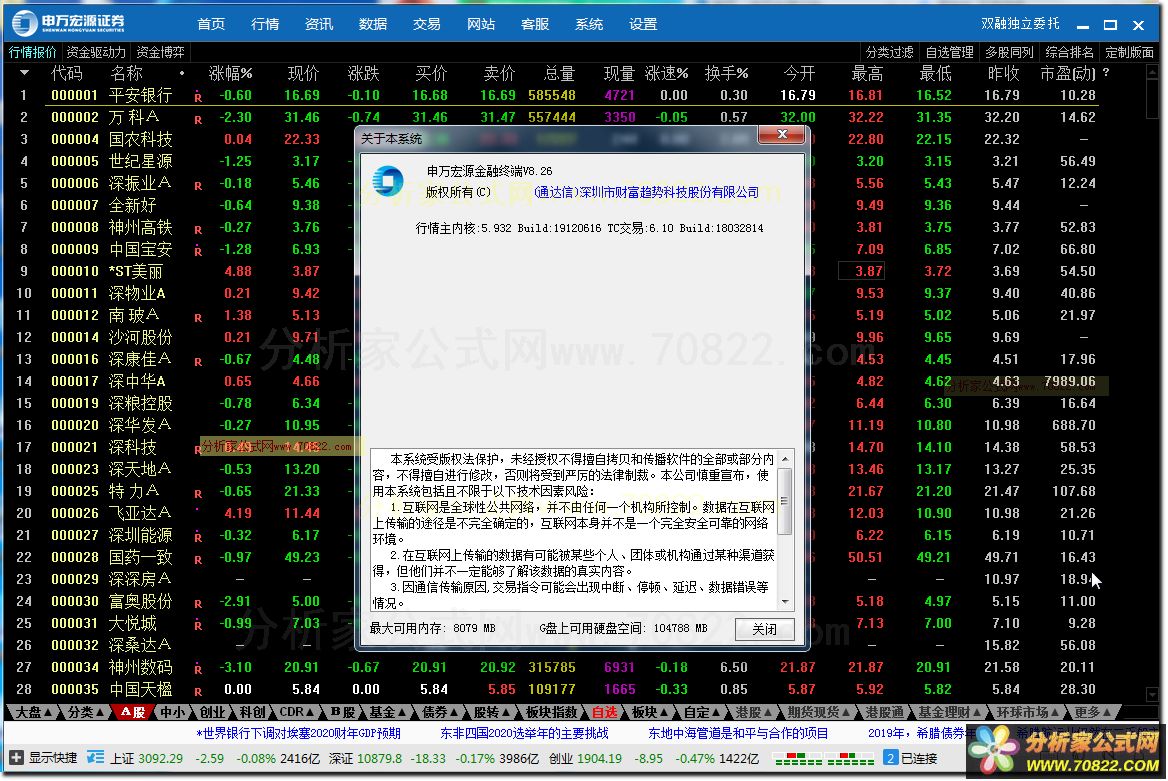Click the plus icon beside 显示快捷

[16, 758]
